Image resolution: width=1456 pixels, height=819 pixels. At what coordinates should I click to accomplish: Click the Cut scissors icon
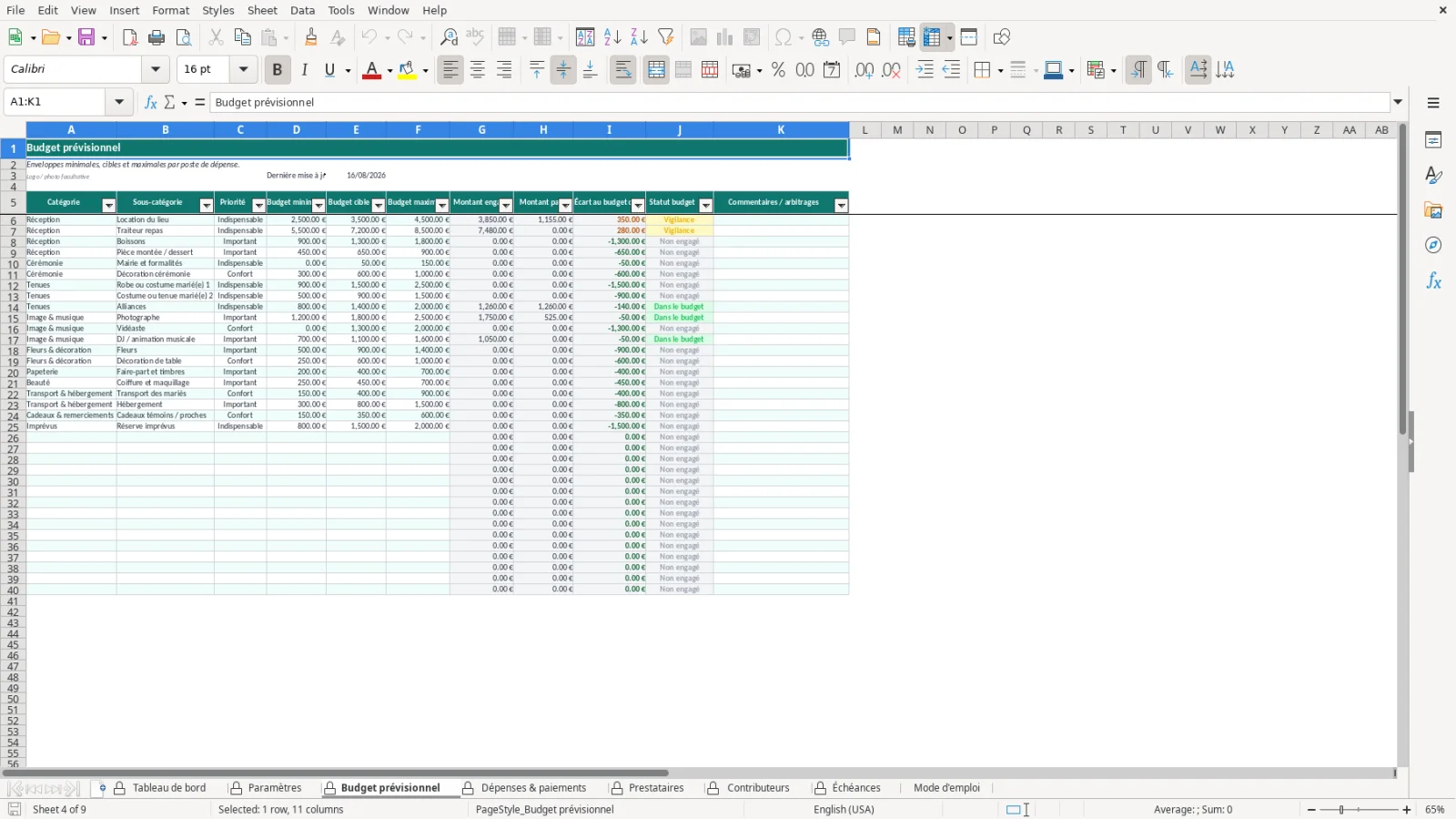[216, 37]
